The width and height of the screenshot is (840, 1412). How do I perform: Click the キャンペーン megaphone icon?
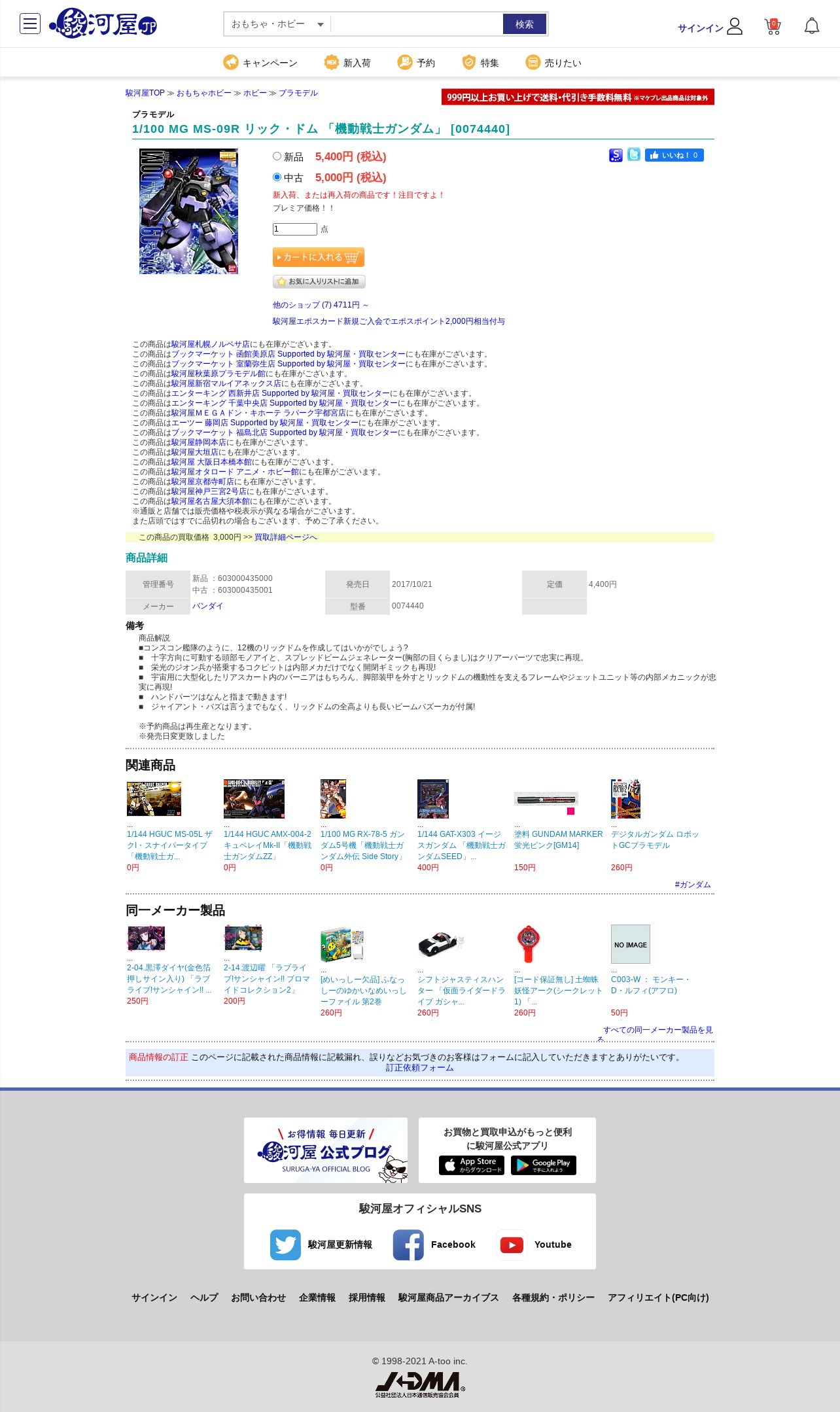tap(231, 62)
